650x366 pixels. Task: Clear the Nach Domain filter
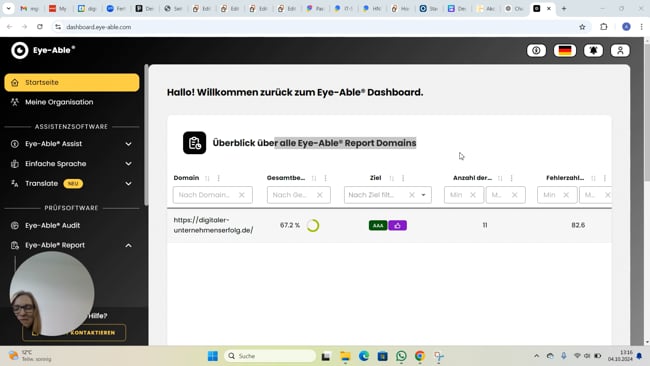tap(242, 195)
